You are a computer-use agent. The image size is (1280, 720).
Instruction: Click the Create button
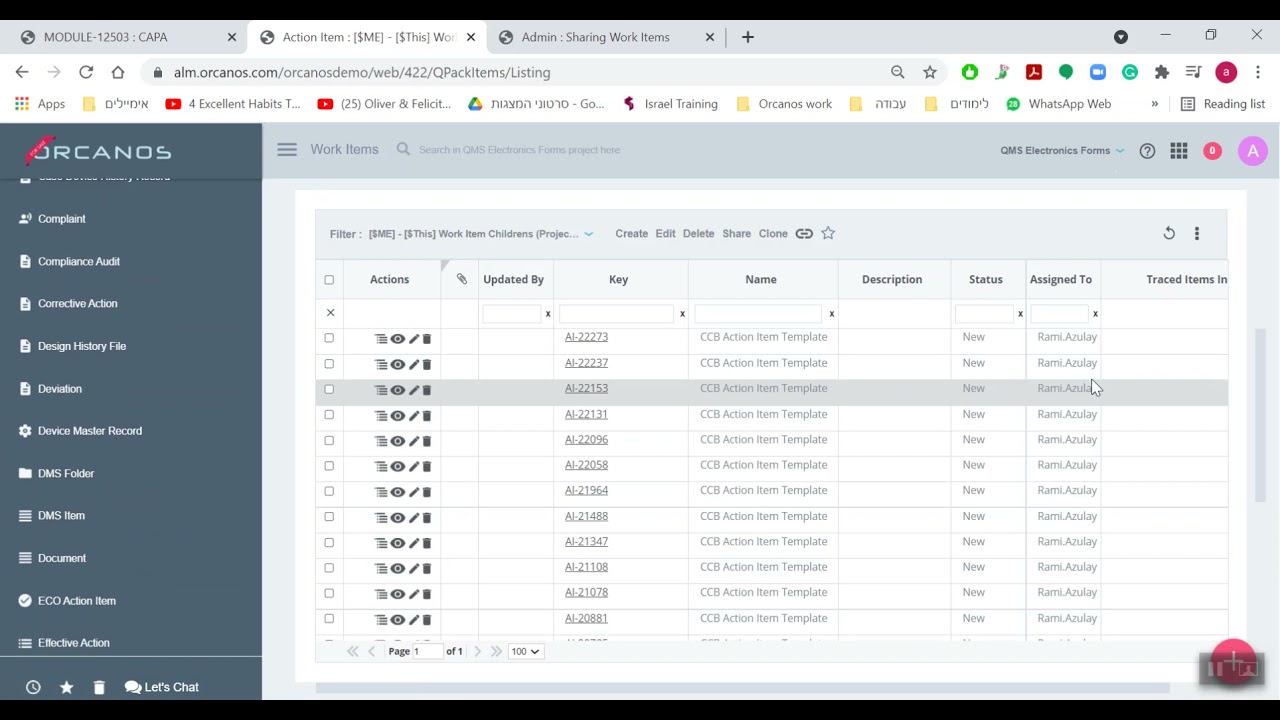pos(631,234)
